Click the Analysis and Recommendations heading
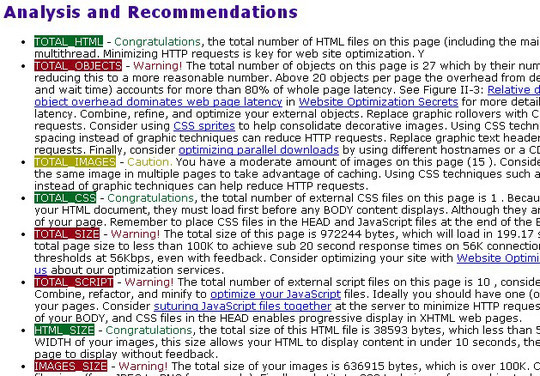The width and height of the screenshot is (540, 376). point(150,12)
